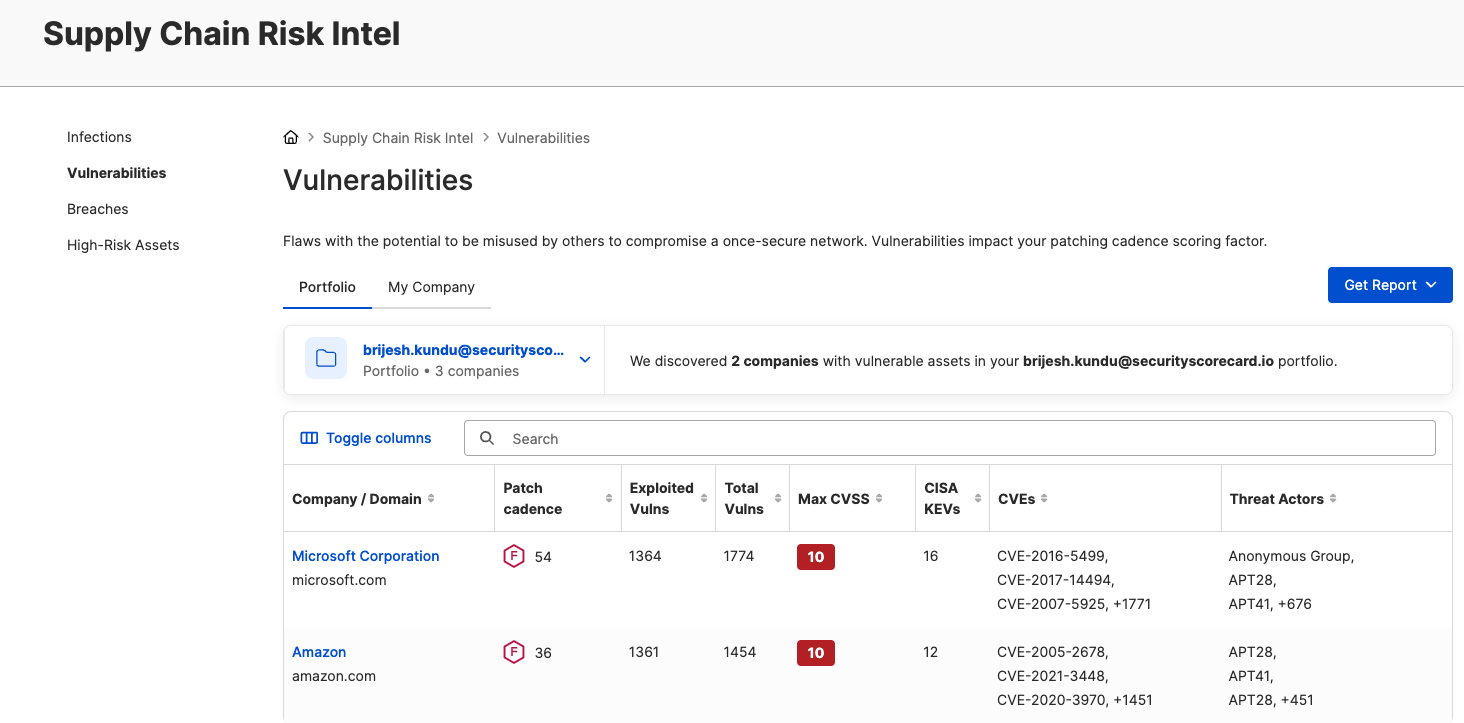
Task: Expand the portfolio selector chevron
Action: coord(585,360)
